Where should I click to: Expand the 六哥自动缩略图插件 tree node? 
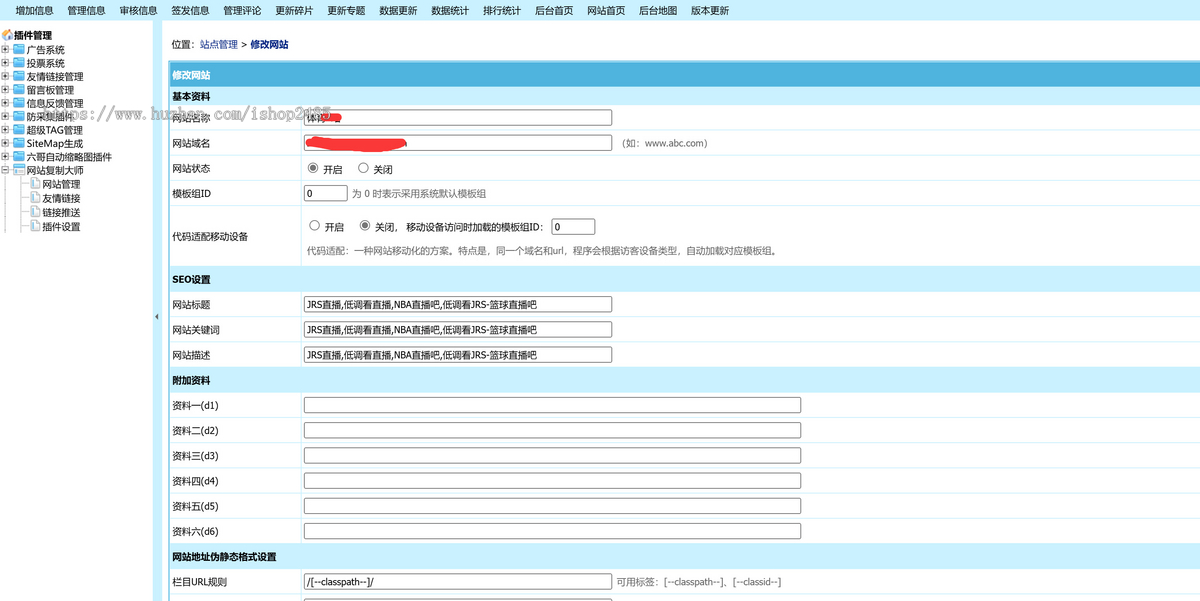(x=6, y=157)
